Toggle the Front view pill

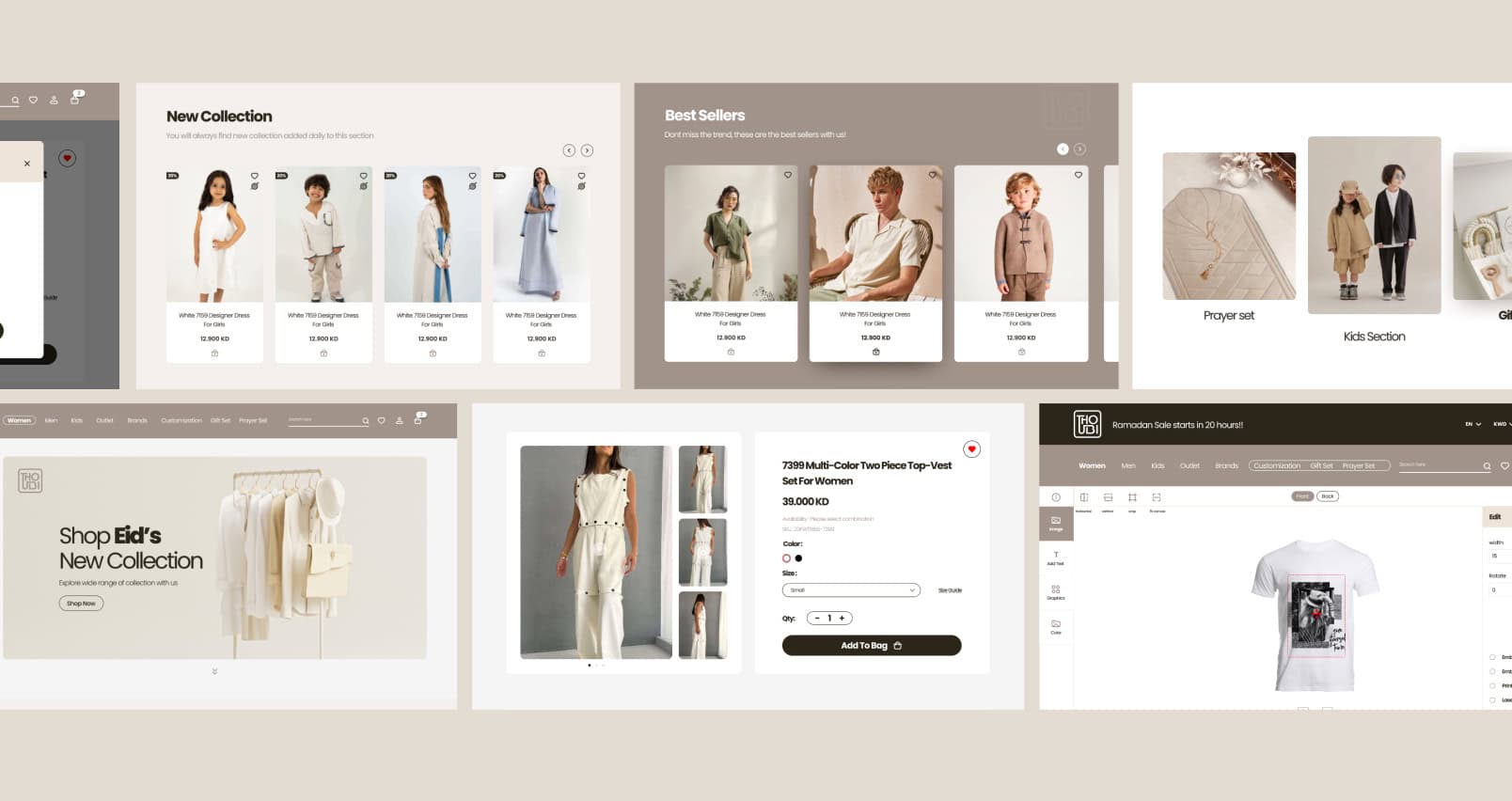point(1302,496)
